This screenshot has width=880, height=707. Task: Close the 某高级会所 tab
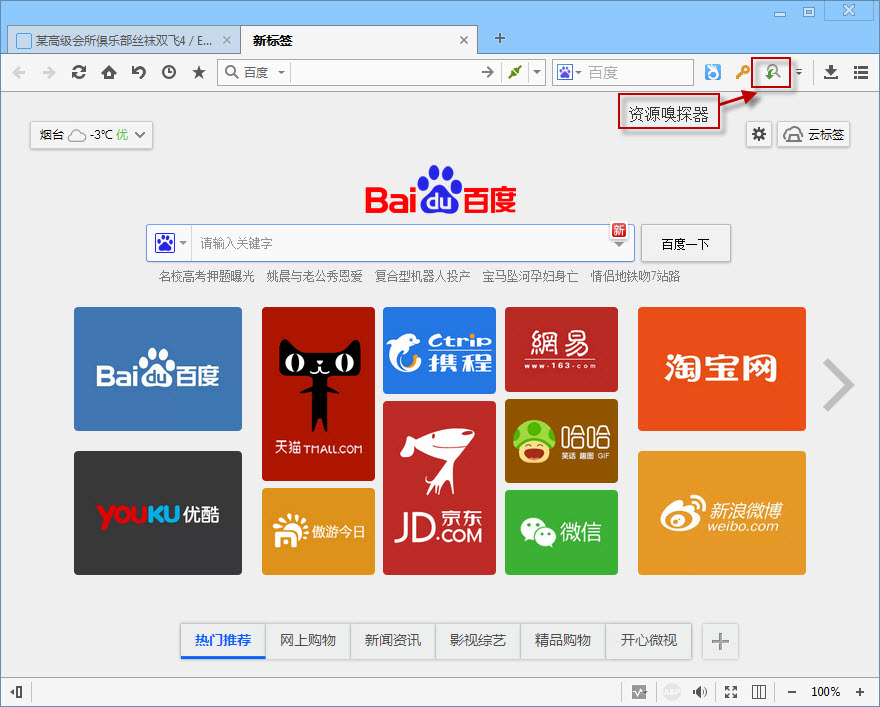227,40
